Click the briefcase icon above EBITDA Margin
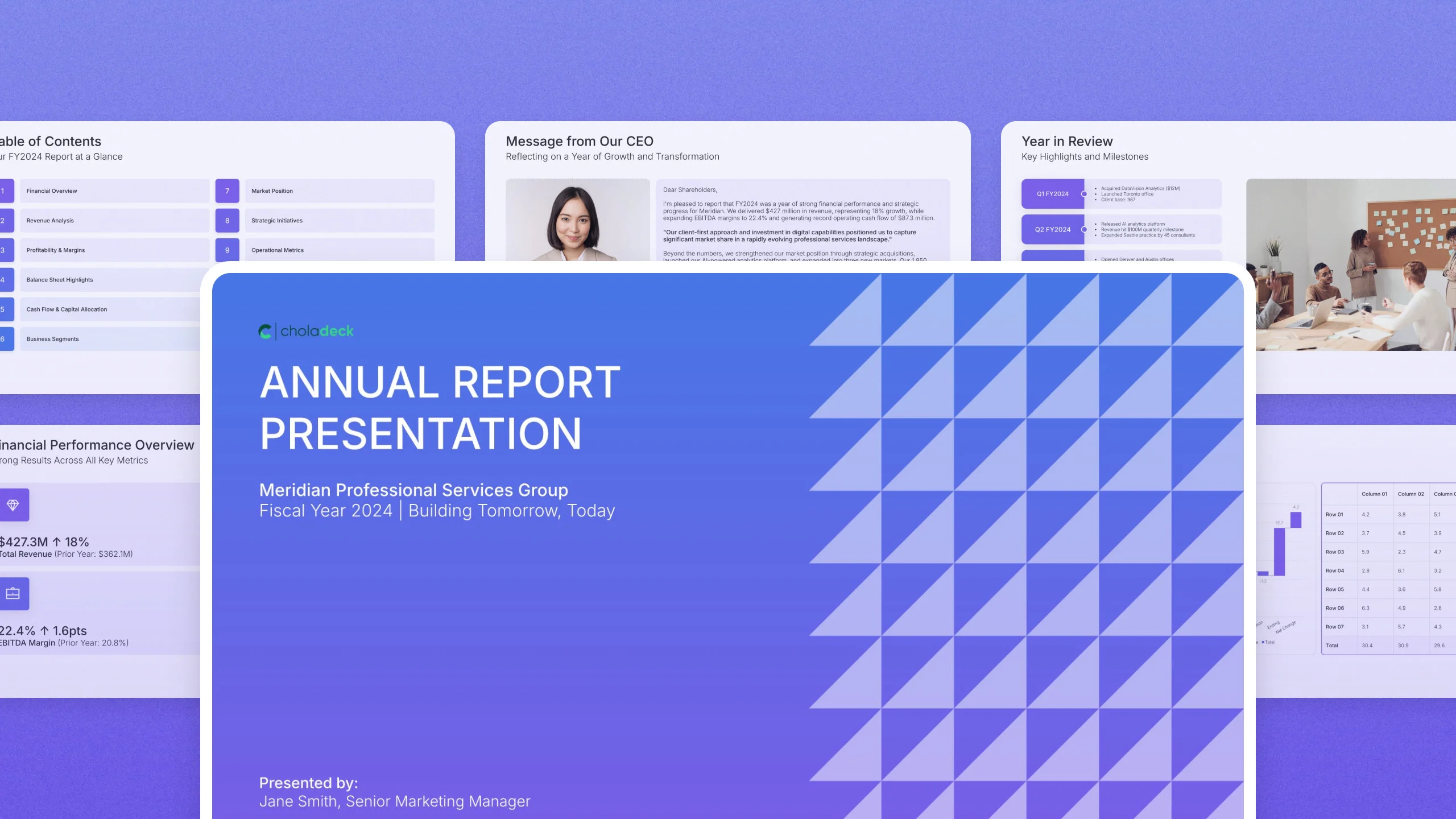Viewport: 1456px width, 819px height. click(x=13, y=594)
